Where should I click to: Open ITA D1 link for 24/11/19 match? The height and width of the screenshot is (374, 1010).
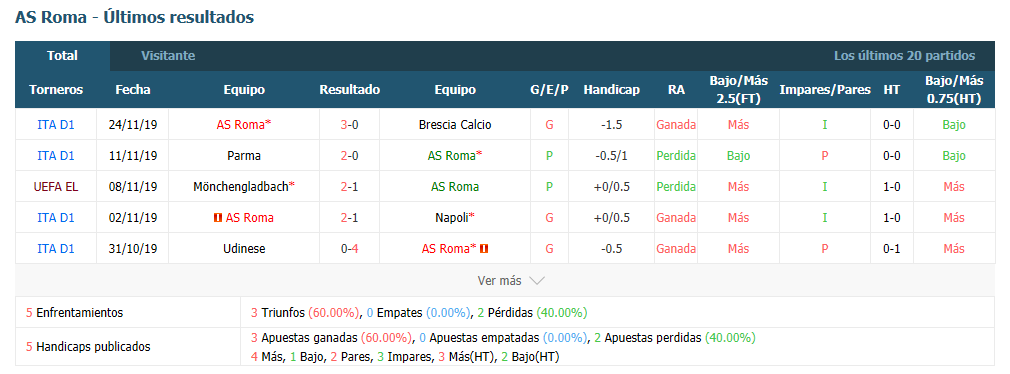coord(56,125)
